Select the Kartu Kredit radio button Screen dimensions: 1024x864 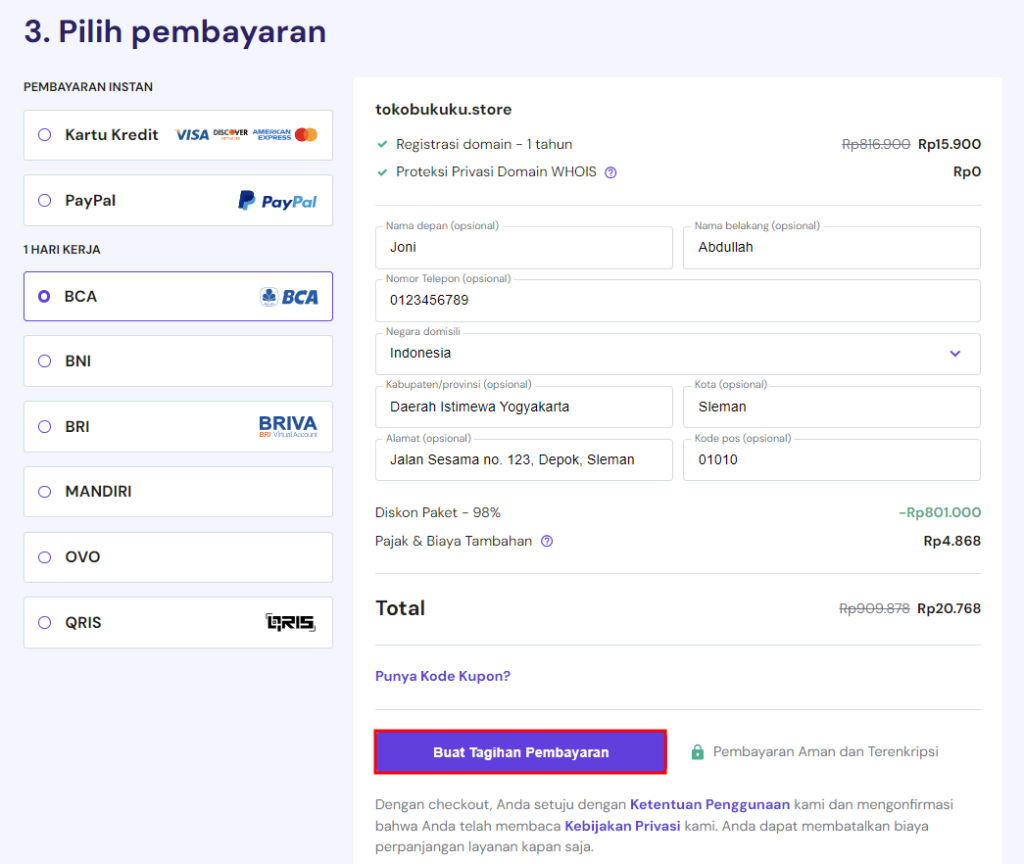[44, 135]
